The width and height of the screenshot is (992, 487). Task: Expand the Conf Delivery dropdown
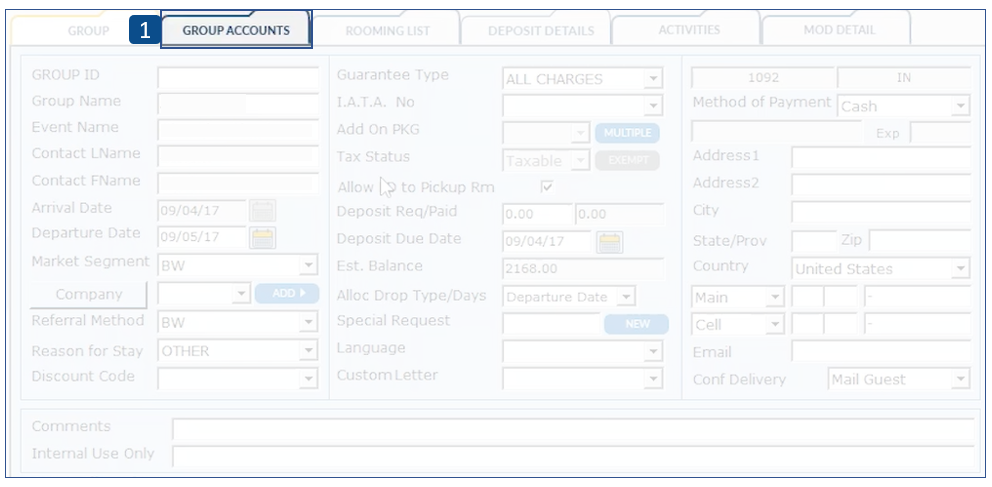tap(960, 379)
